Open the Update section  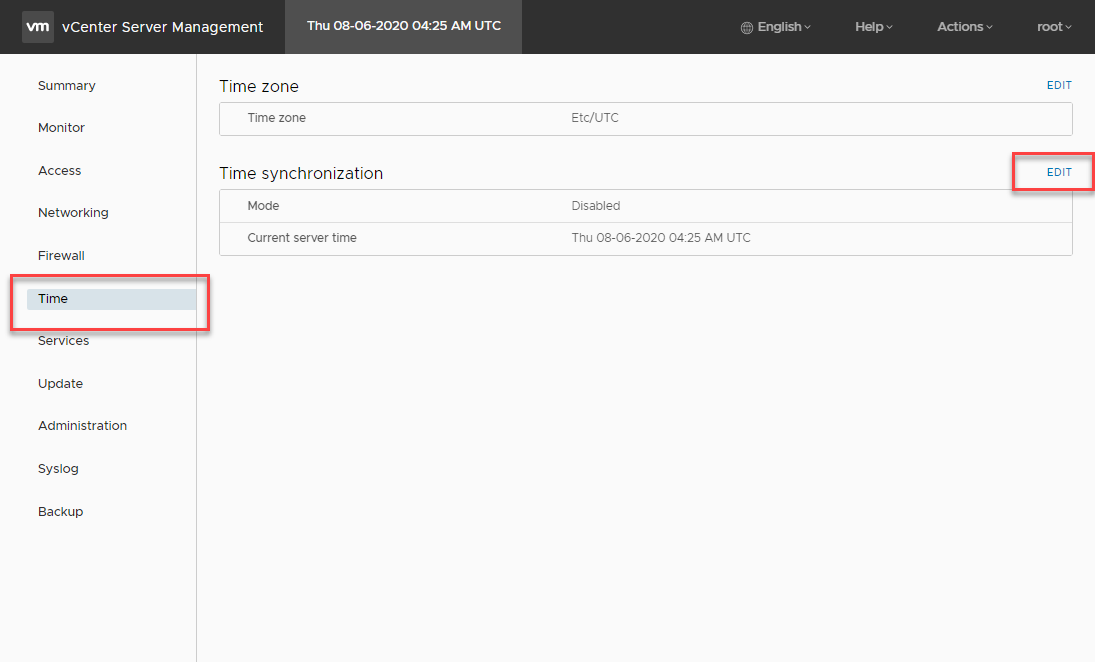[x=60, y=383]
